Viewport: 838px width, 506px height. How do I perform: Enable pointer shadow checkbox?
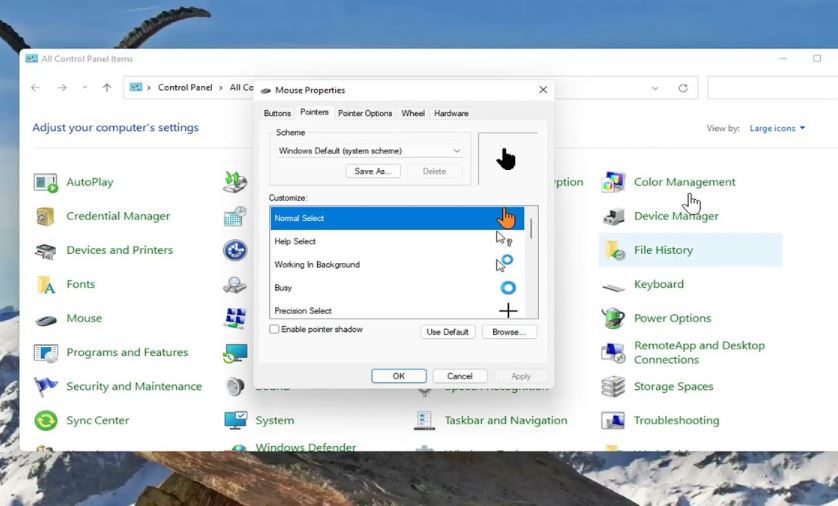(x=274, y=329)
